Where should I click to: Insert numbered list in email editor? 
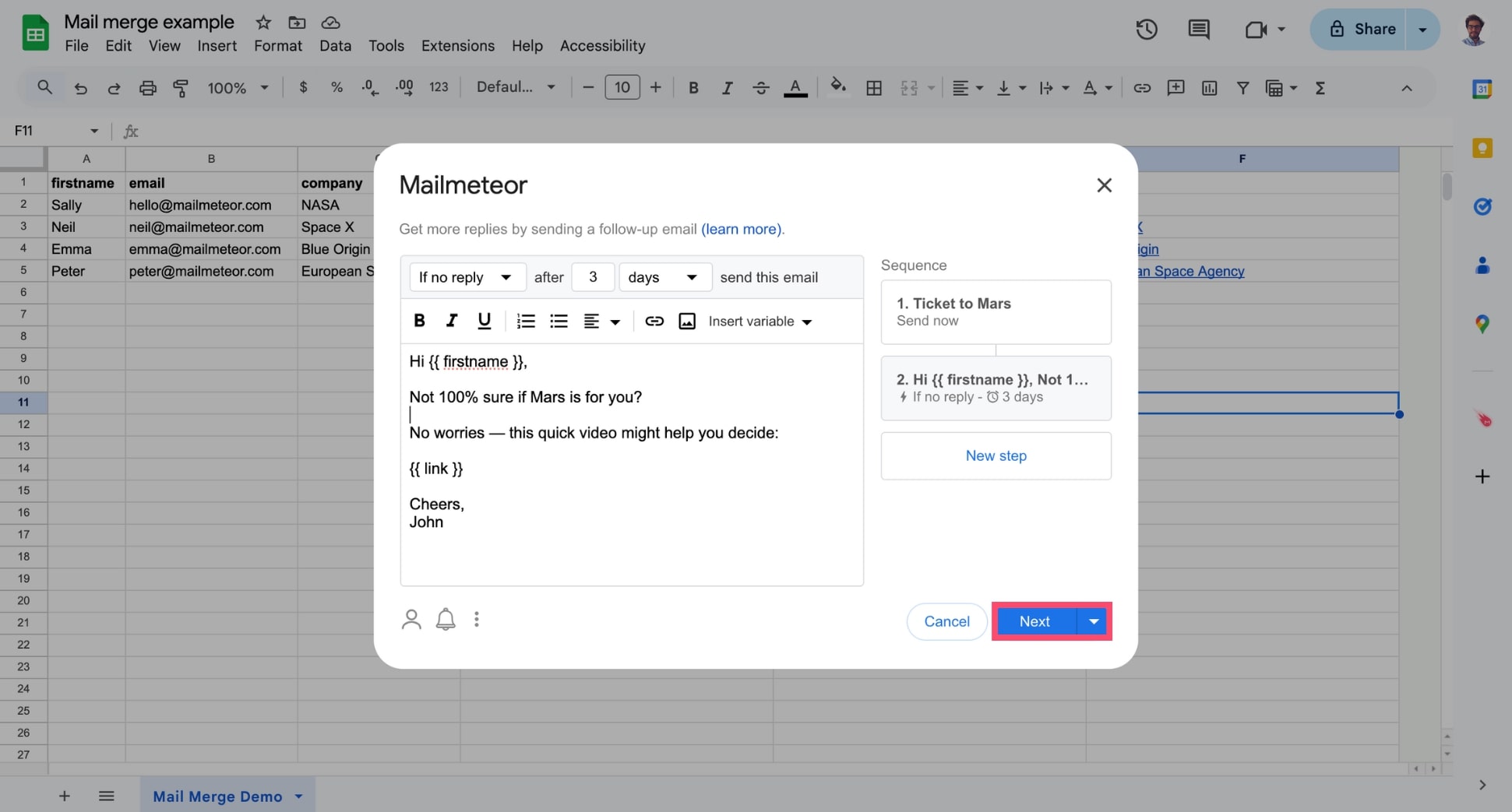526,321
